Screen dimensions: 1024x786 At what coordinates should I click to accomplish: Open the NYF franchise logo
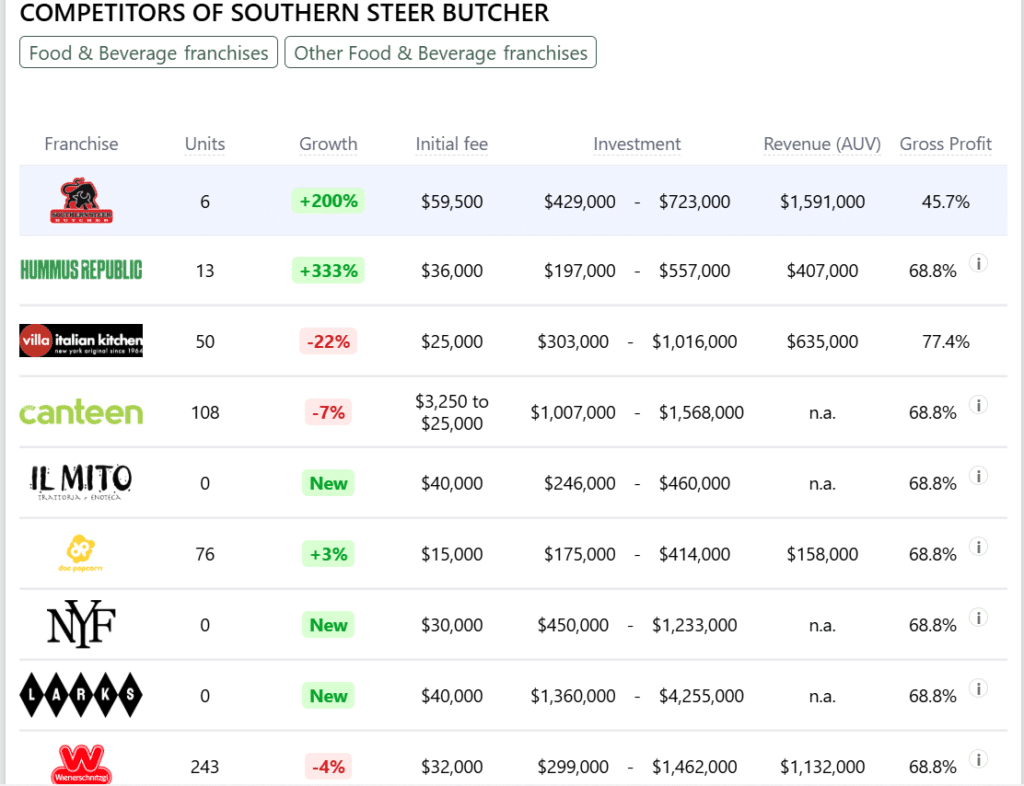pos(81,625)
